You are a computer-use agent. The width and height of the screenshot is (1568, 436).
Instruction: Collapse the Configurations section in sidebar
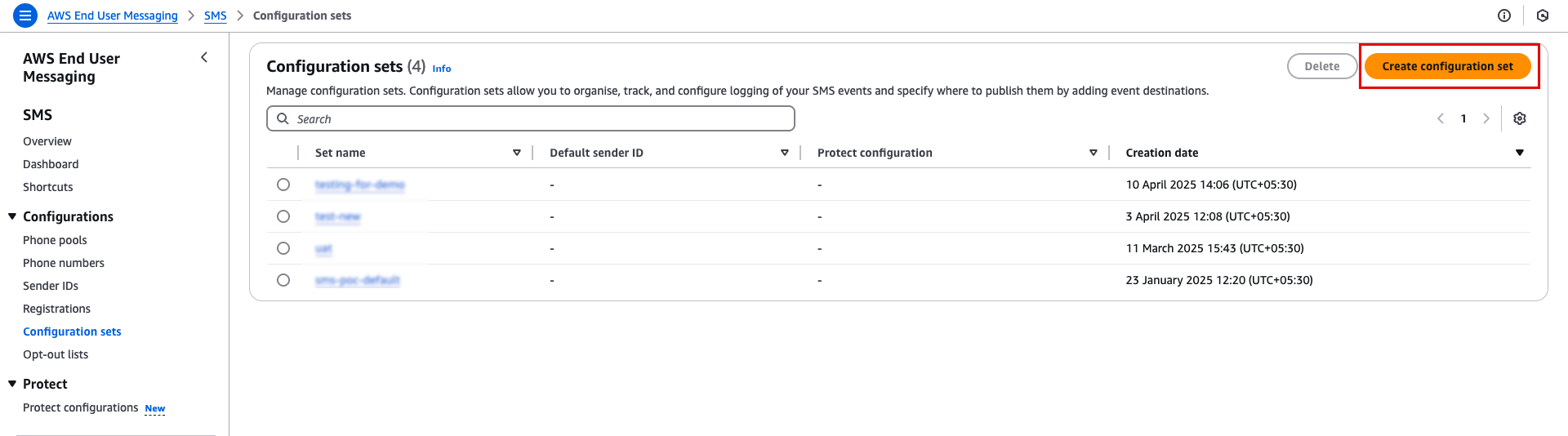[x=12, y=216]
